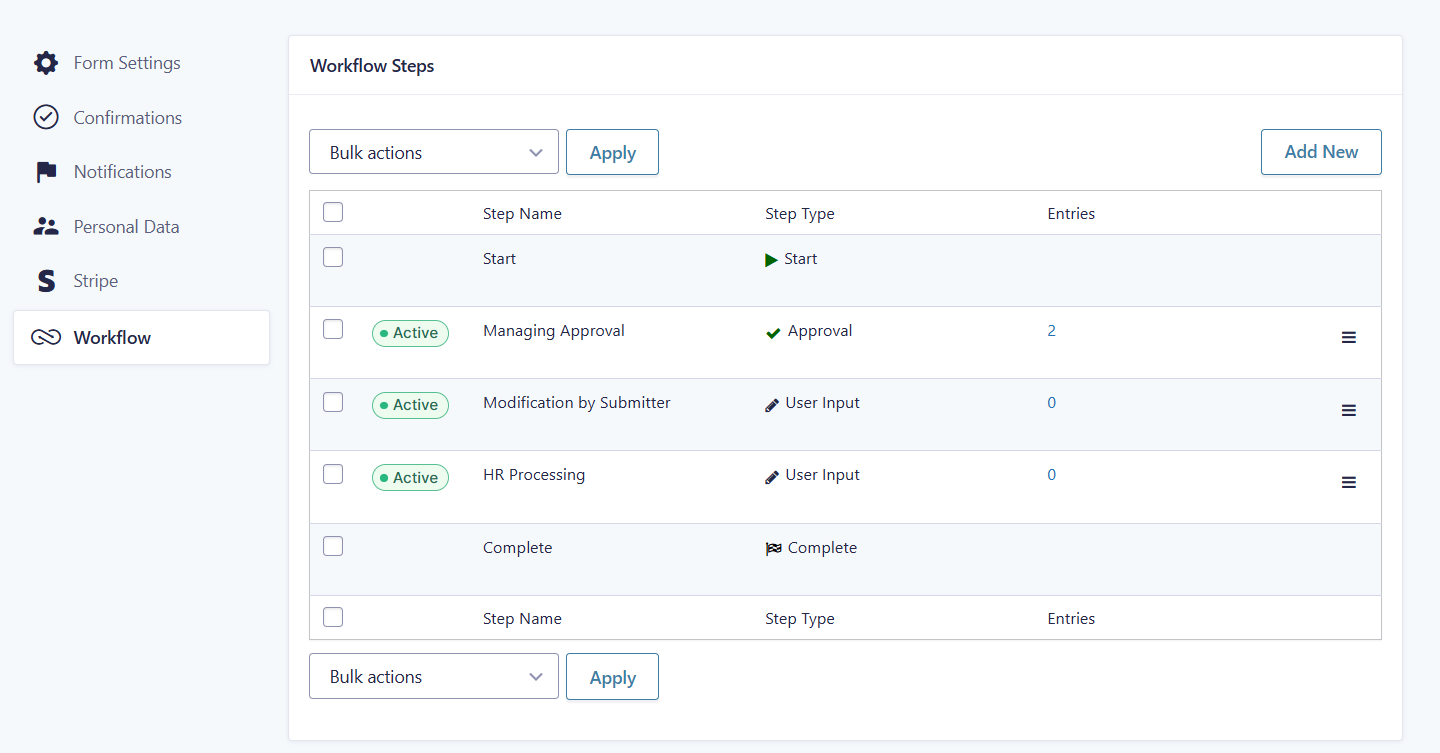Click drag handle icon for Modification by Submitter
Screen dimensions: 1440x753
(x=1348, y=410)
